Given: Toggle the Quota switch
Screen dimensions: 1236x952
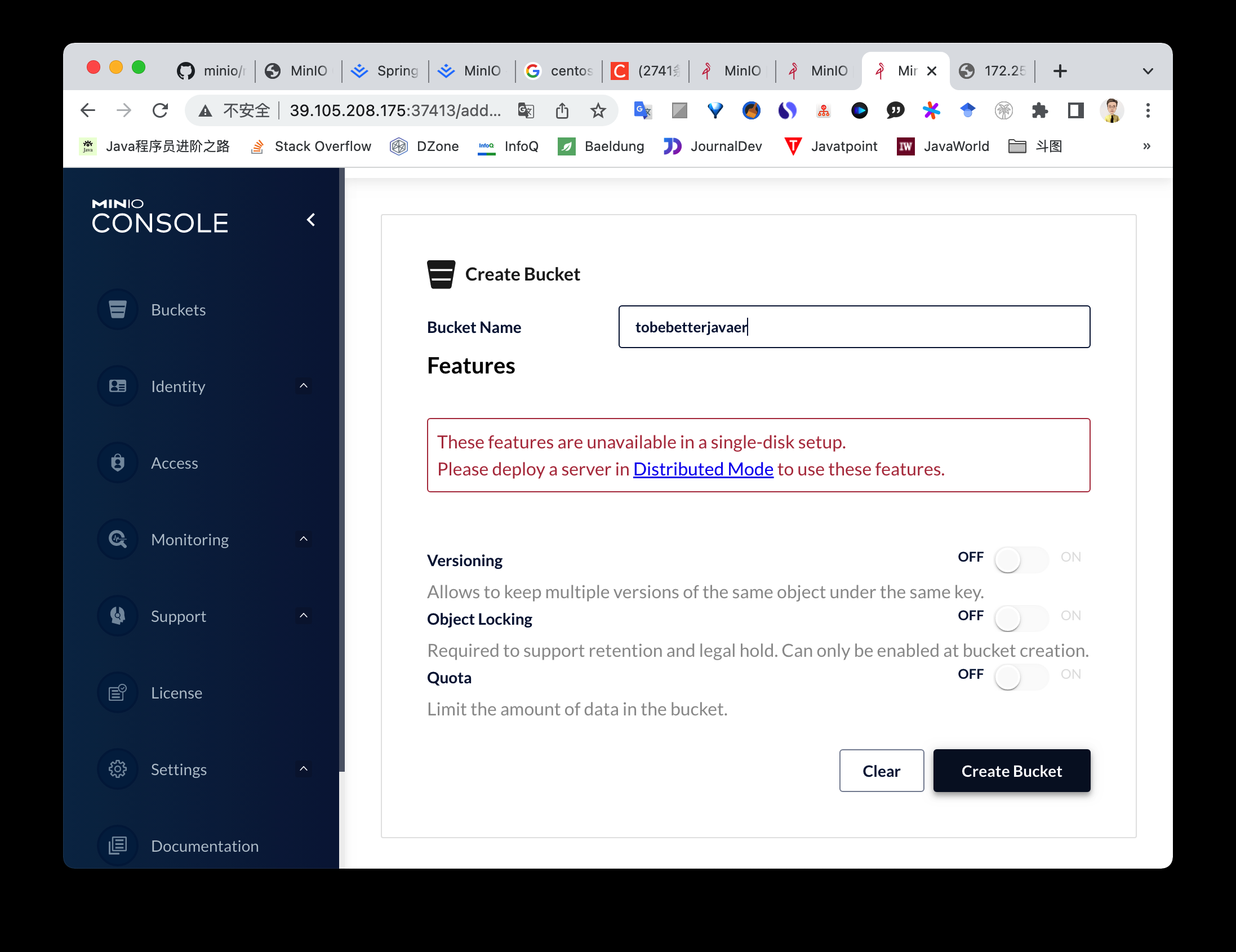Looking at the screenshot, I should (1020, 677).
